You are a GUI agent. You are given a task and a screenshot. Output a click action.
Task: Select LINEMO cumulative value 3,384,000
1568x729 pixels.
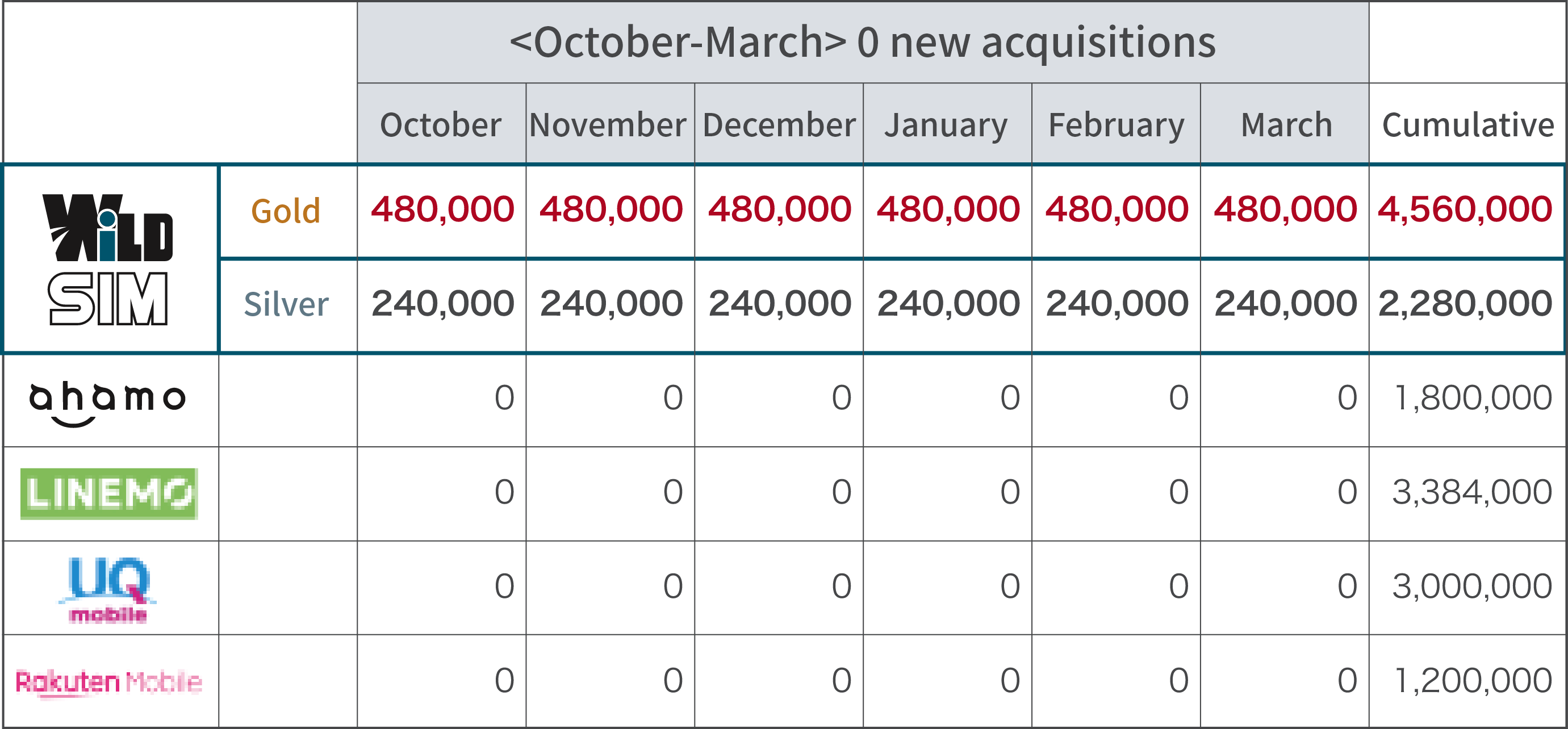pyautogui.click(x=1472, y=492)
